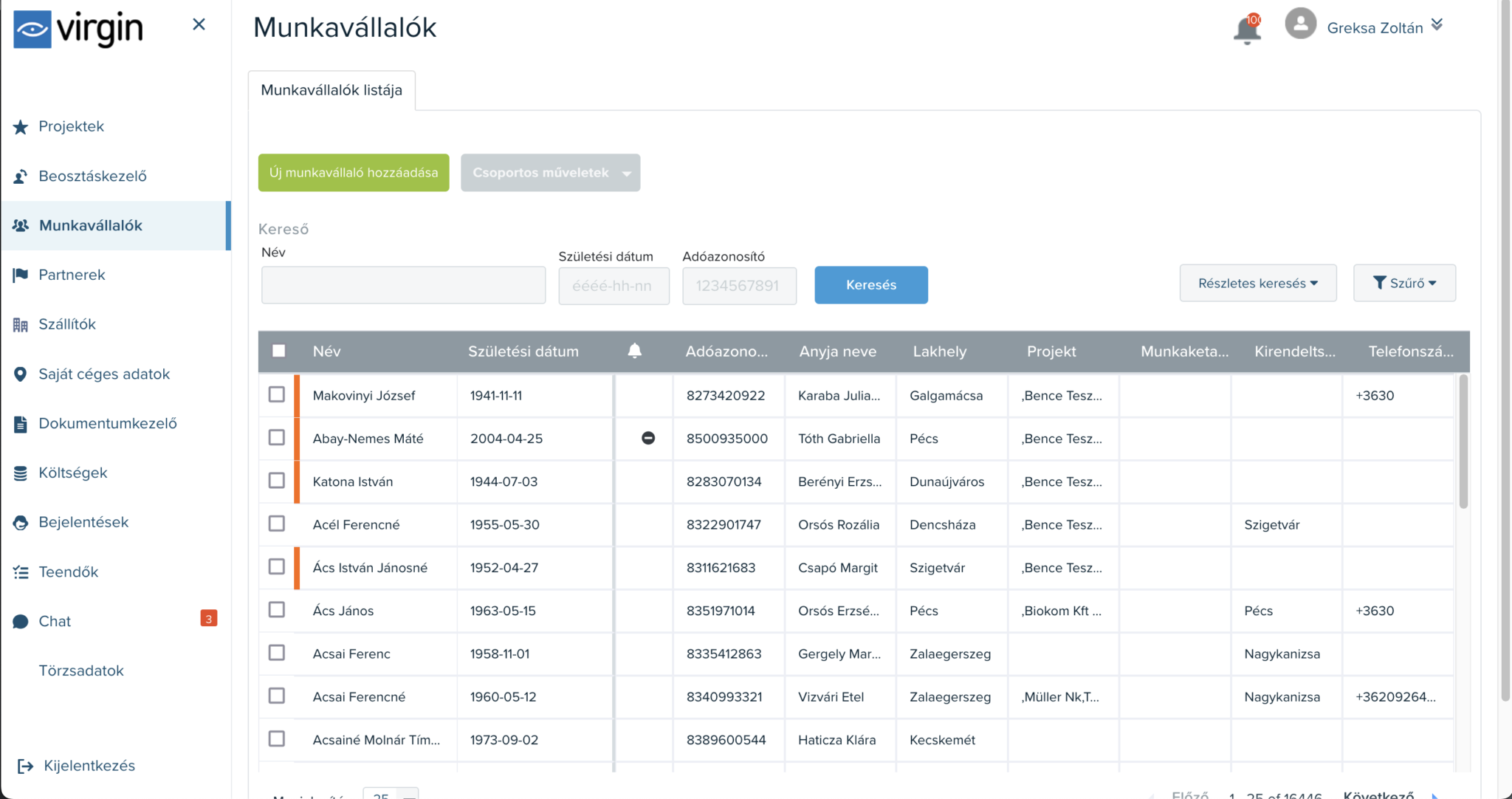
Task: Click the Chat unread badge showing 3
Action: pos(209,619)
